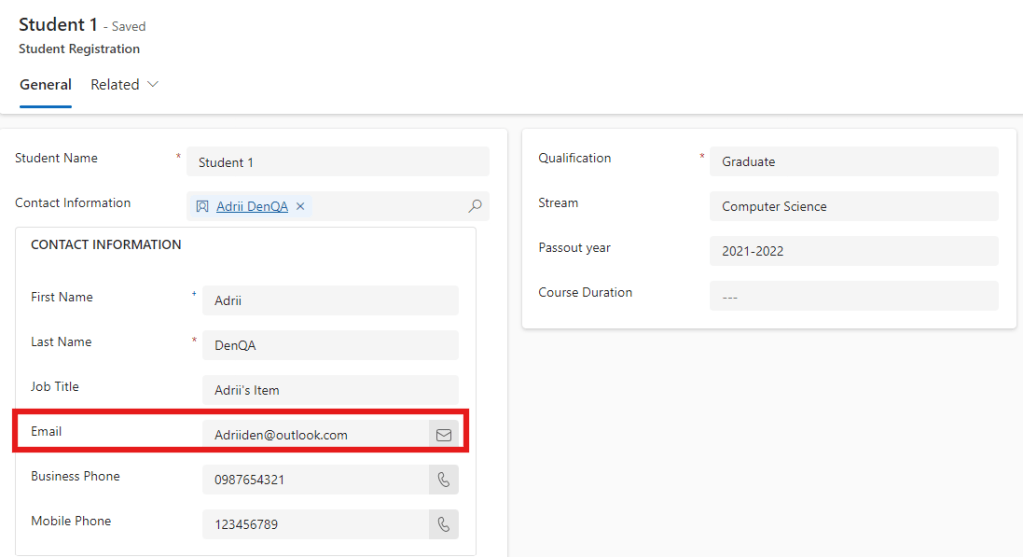Open the Qualification field showing Graduate

point(853,162)
